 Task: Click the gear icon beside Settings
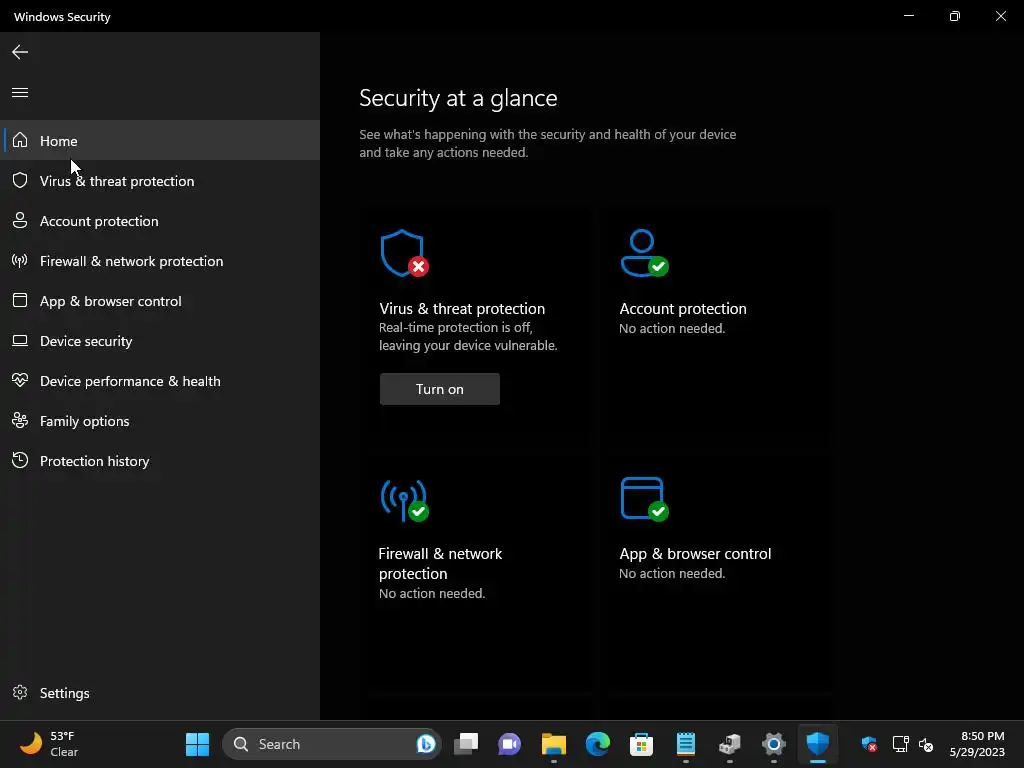click(20, 692)
